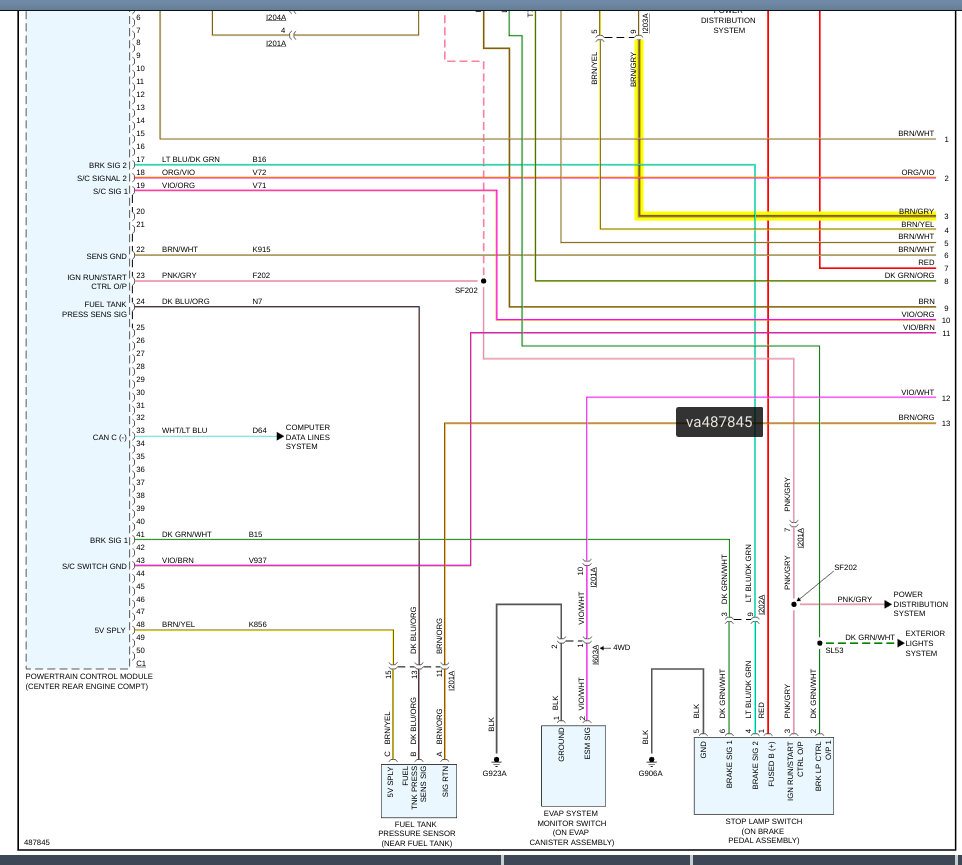Select BRAKE SIG 1 terminal in stop lamp switch
The image size is (962, 865).
729,764
